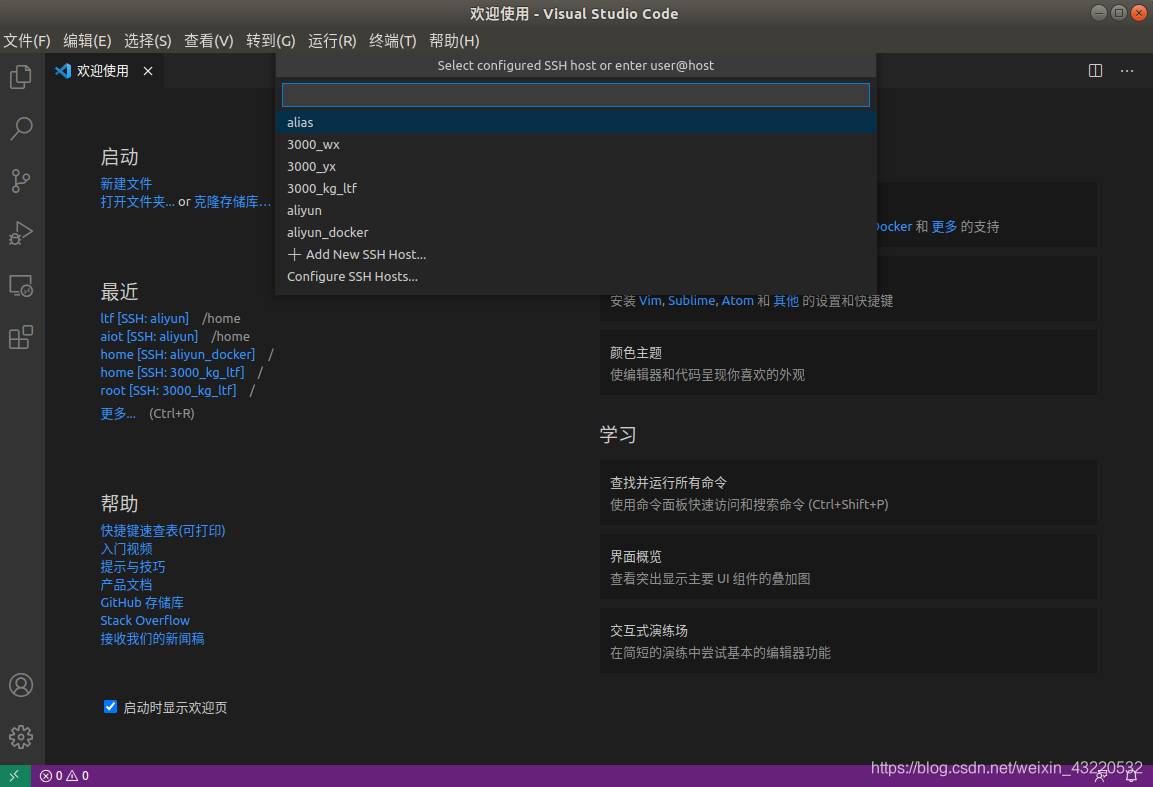
Task: Open the 交互式演练场 card
Action: [849, 641]
